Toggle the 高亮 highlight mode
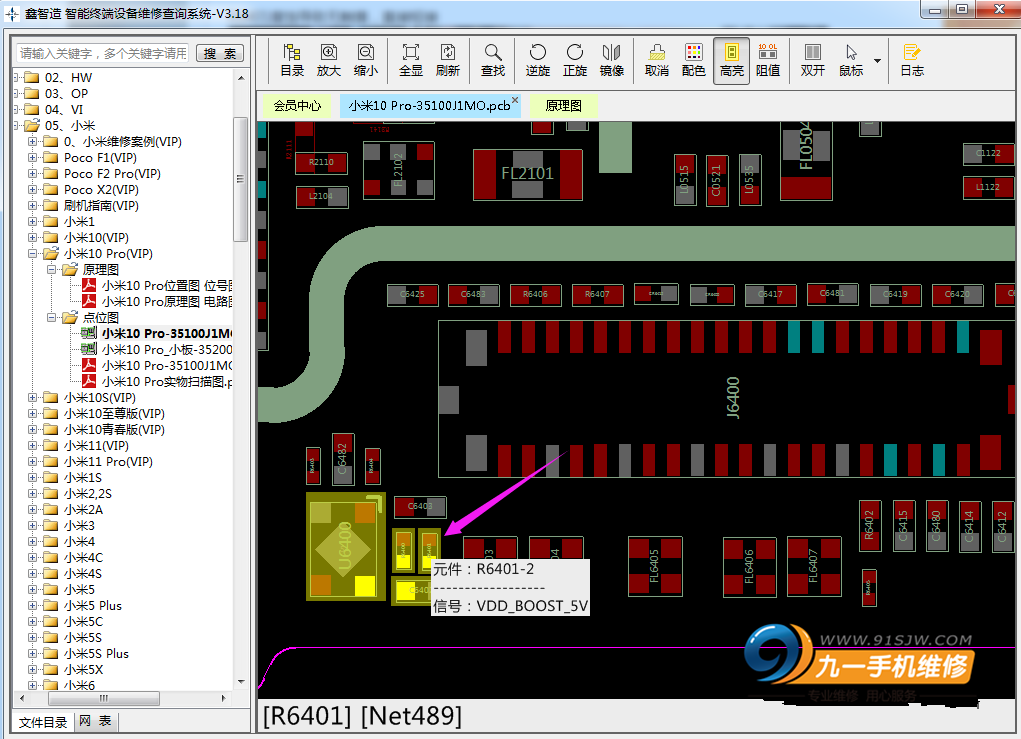Viewport: 1021px width, 739px height. coord(731,61)
